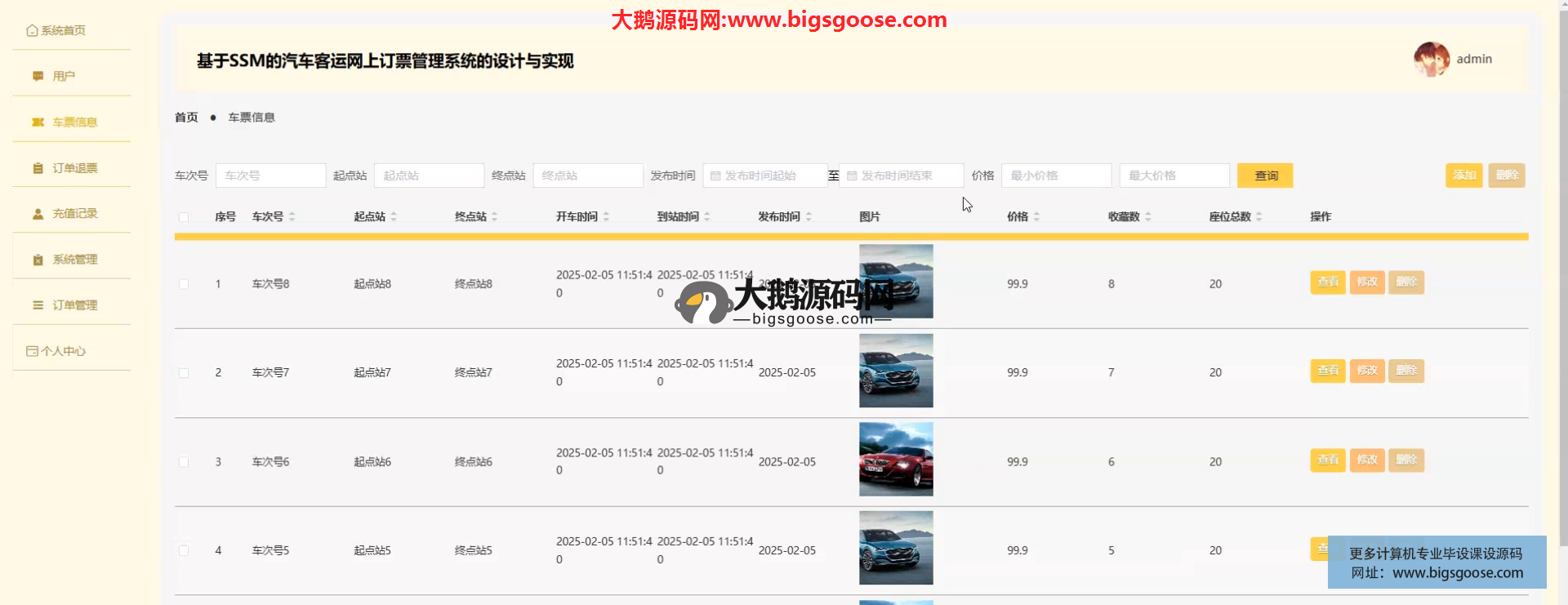Click the person icon beside 充值记录
This screenshot has width=1568, height=605.
[x=38, y=214]
